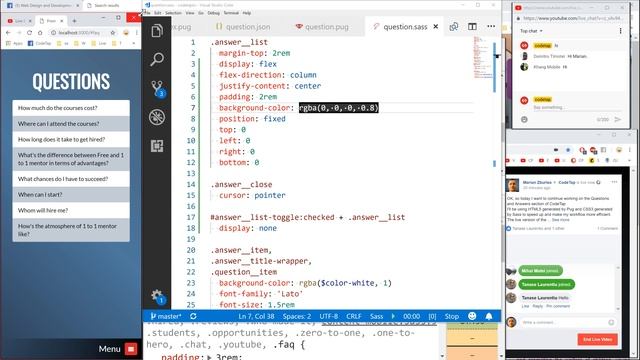Open changes icon in editor title bar
Viewport: 640px width, 360px height.
point(453,27)
